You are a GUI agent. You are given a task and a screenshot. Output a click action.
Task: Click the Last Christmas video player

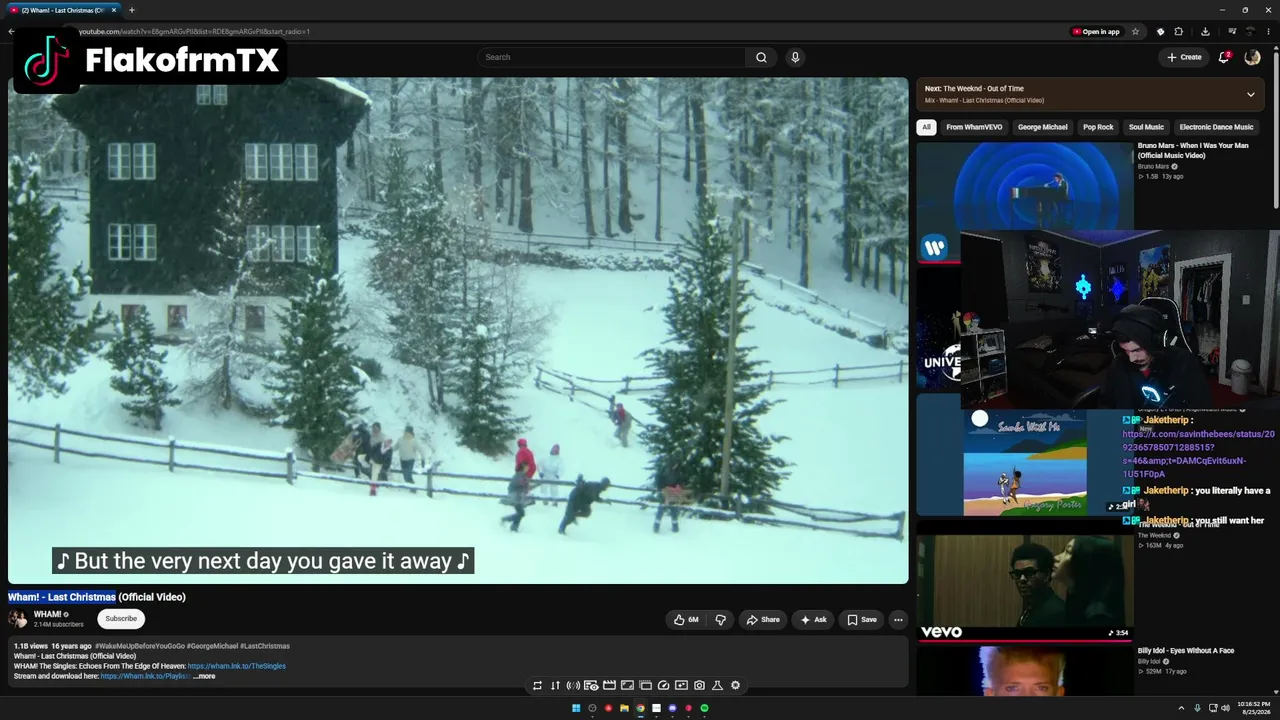(x=458, y=330)
